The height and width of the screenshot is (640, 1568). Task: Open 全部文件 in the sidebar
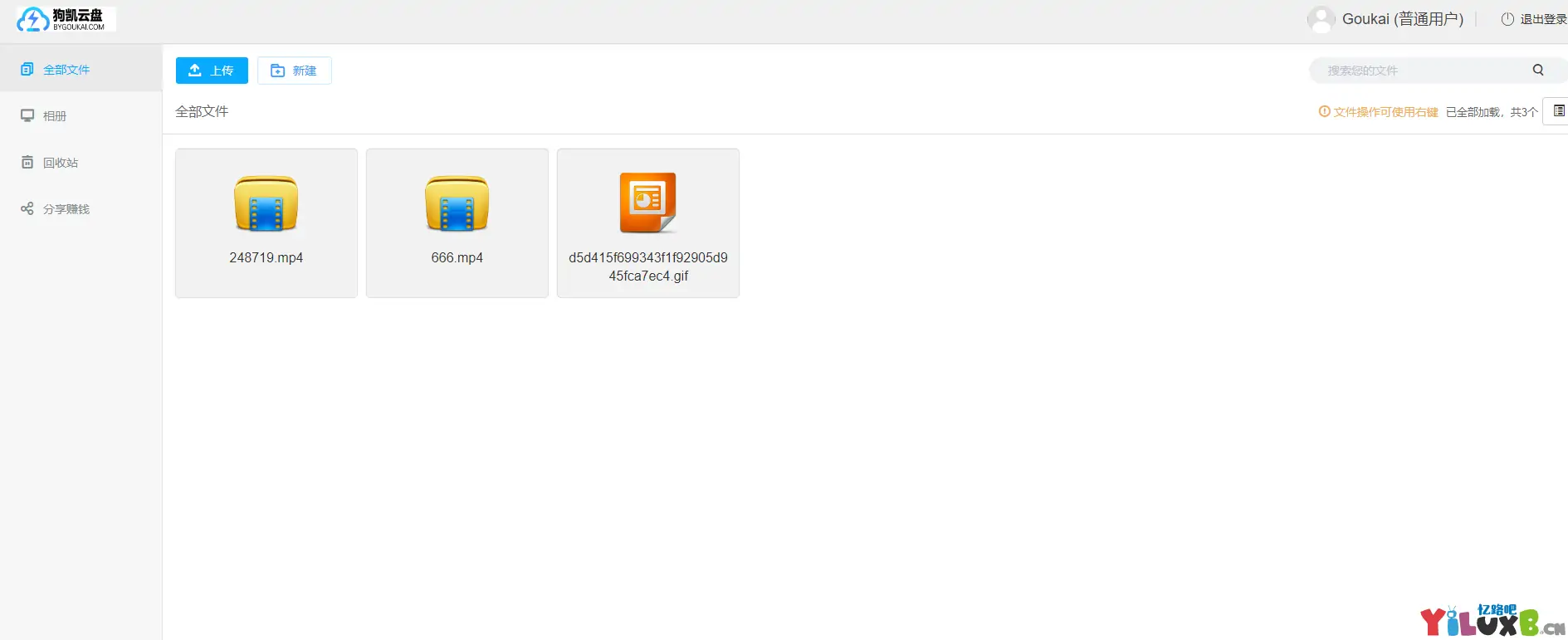tap(66, 70)
